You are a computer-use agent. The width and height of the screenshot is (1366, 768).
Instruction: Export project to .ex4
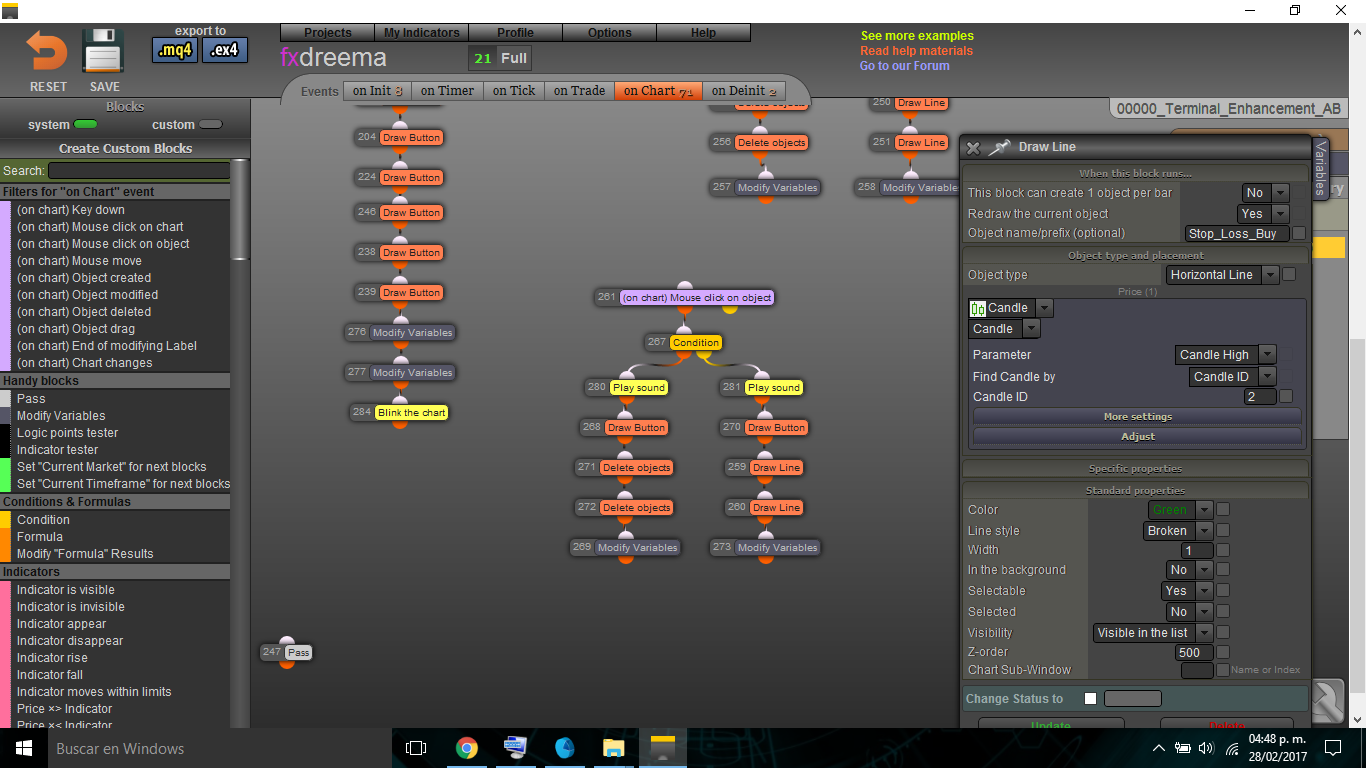(x=224, y=50)
